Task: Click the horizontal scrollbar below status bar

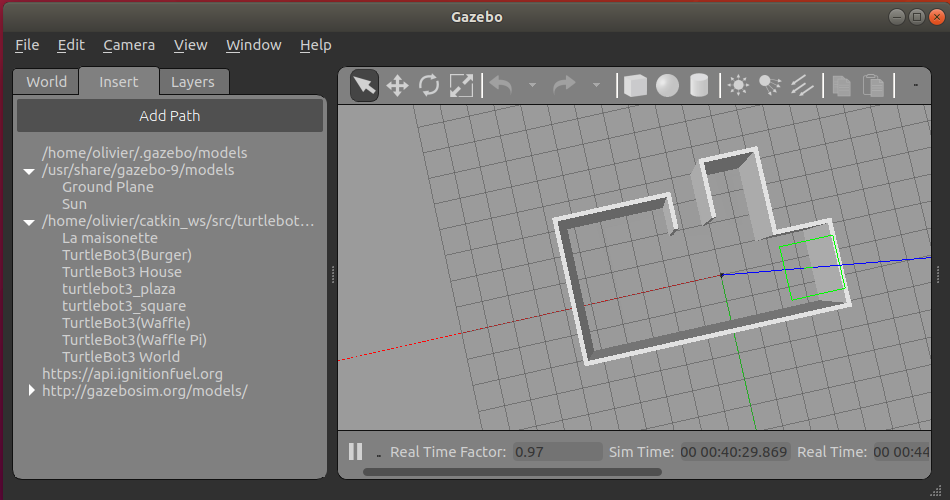Action: 512,472
